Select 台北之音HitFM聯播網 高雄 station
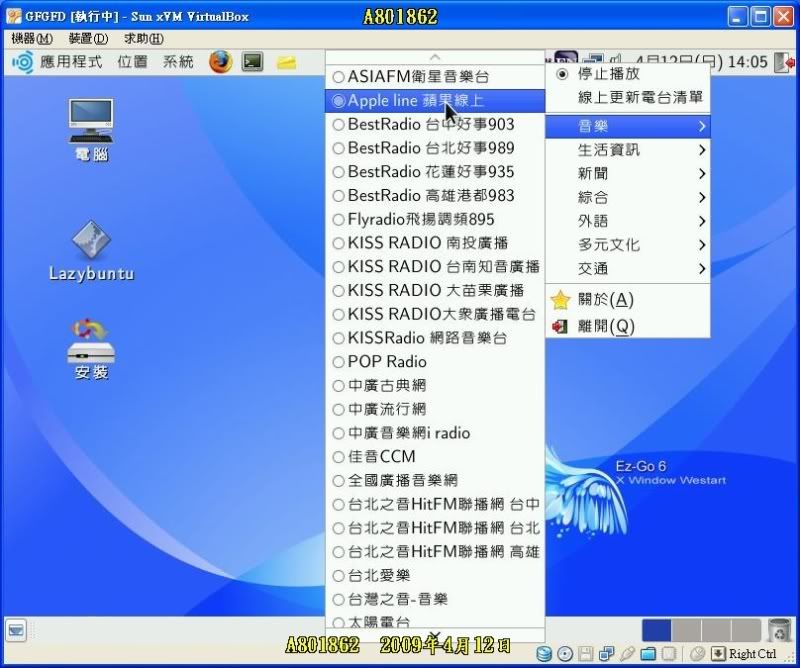This screenshot has width=800, height=668. point(435,552)
